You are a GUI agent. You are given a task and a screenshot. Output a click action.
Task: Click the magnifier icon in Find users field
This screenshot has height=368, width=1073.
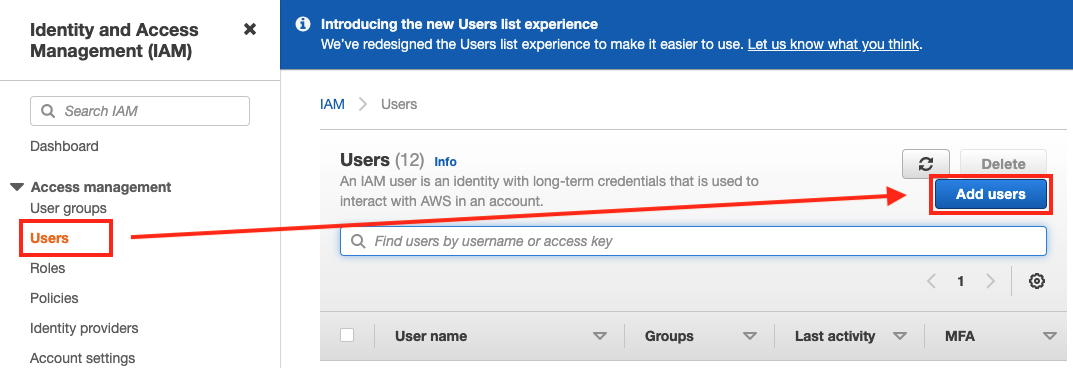358,241
